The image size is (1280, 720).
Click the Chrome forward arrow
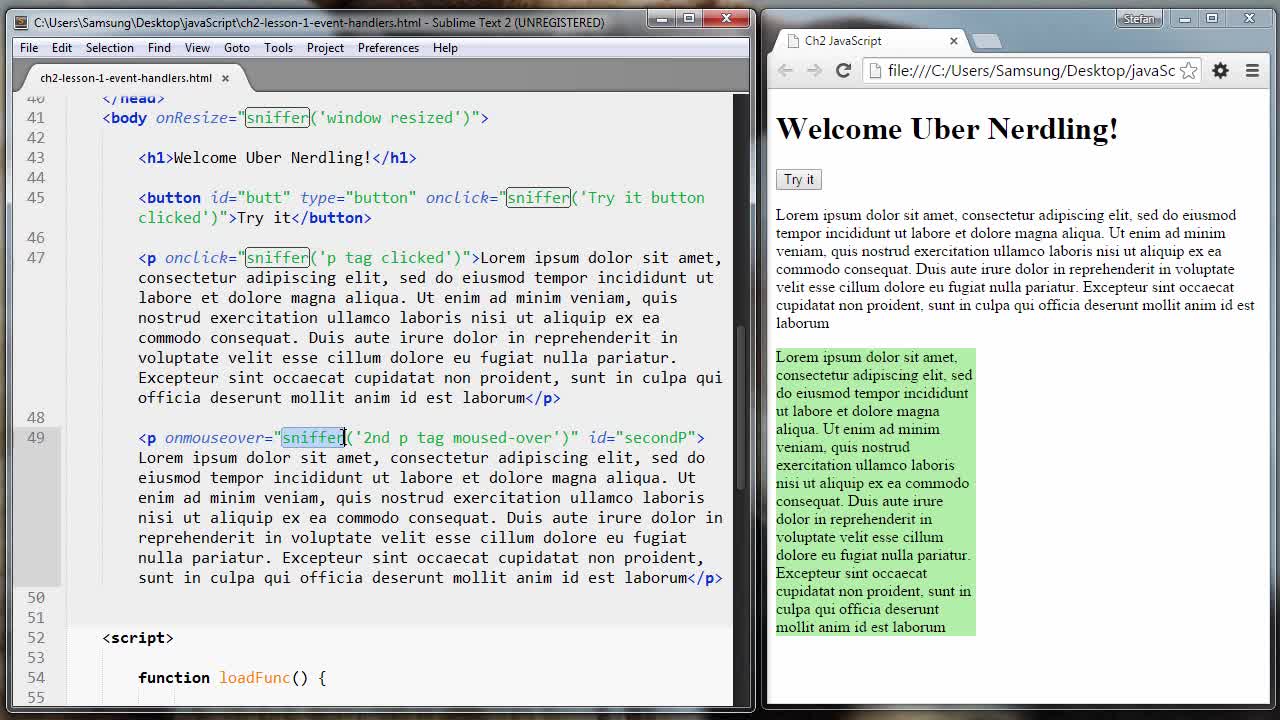(x=814, y=70)
